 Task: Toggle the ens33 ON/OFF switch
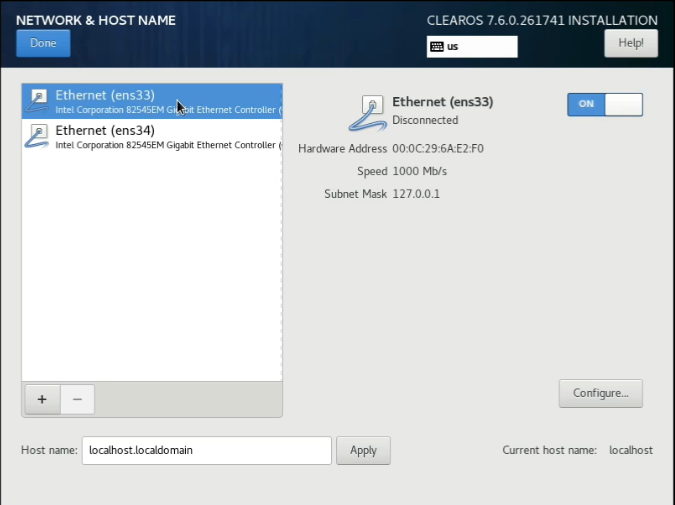(x=605, y=105)
